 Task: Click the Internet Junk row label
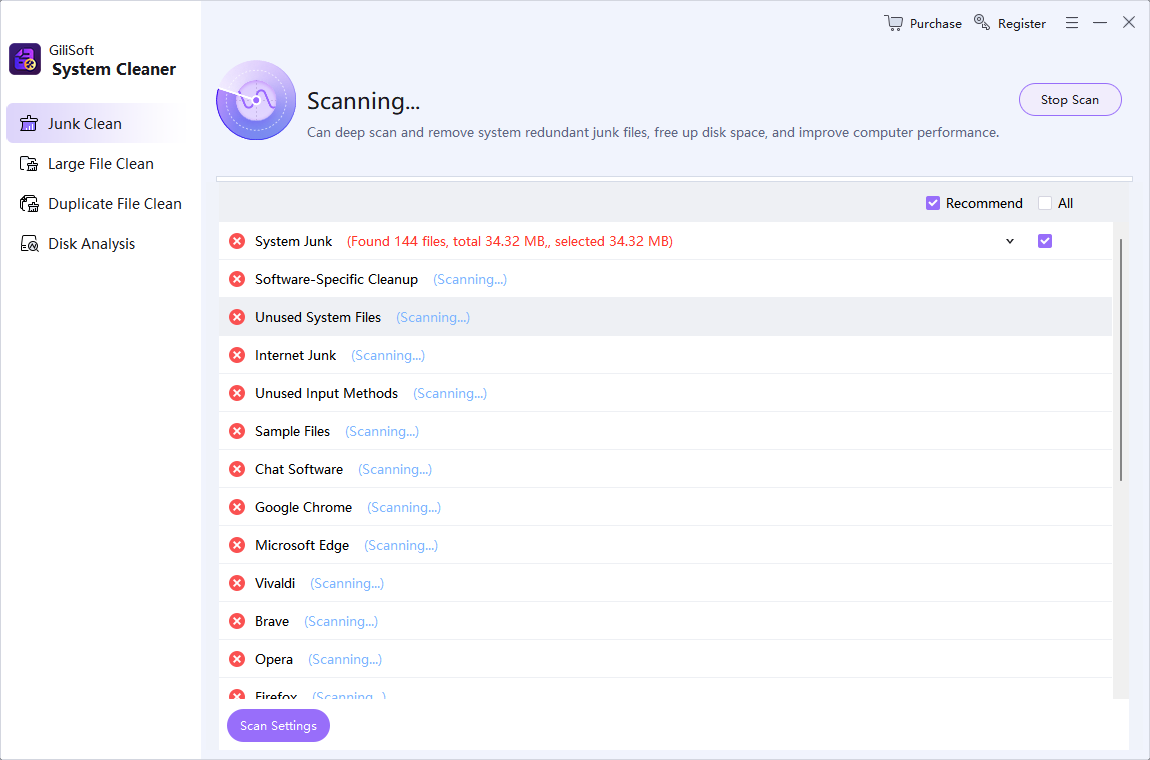pos(296,355)
